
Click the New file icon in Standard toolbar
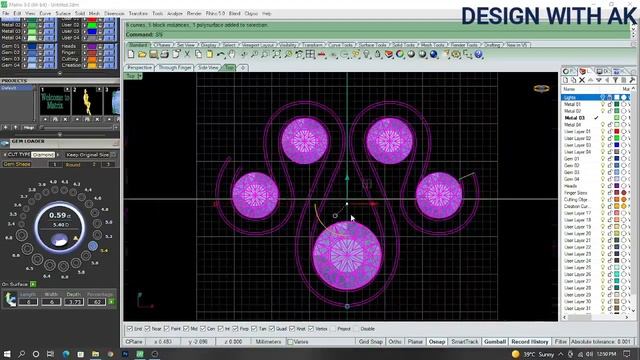(x=131, y=54)
